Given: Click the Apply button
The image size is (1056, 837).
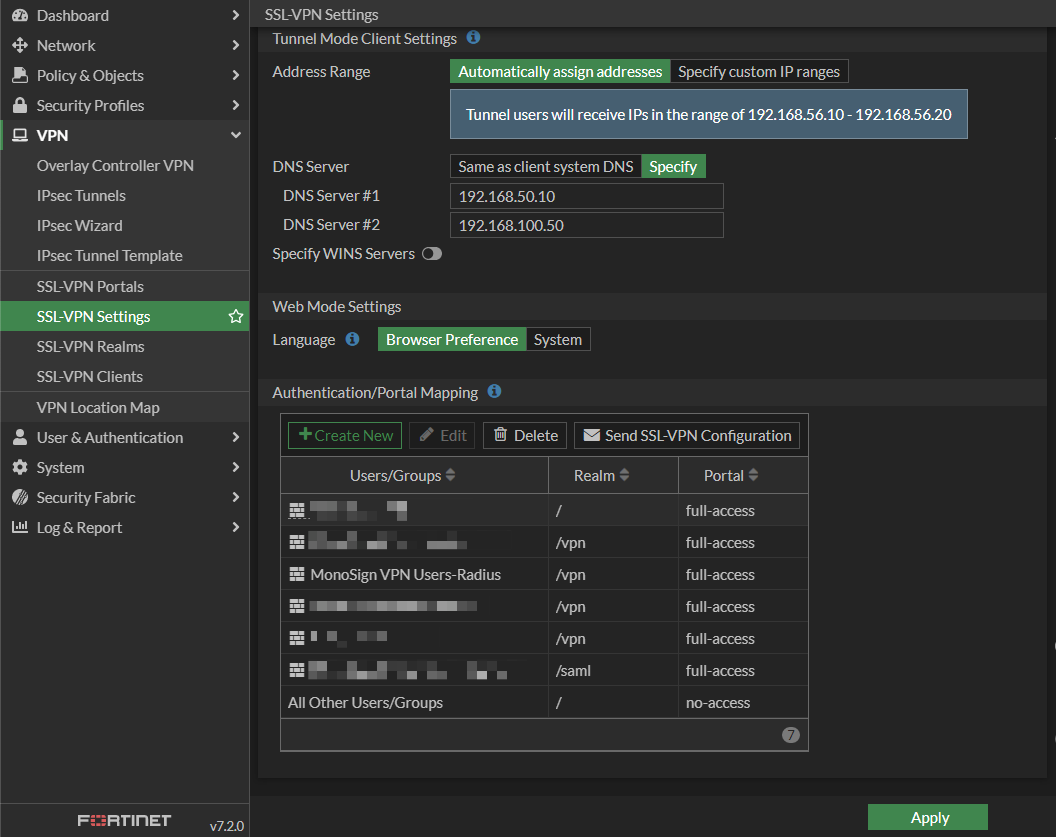Looking at the screenshot, I should (928, 817).
